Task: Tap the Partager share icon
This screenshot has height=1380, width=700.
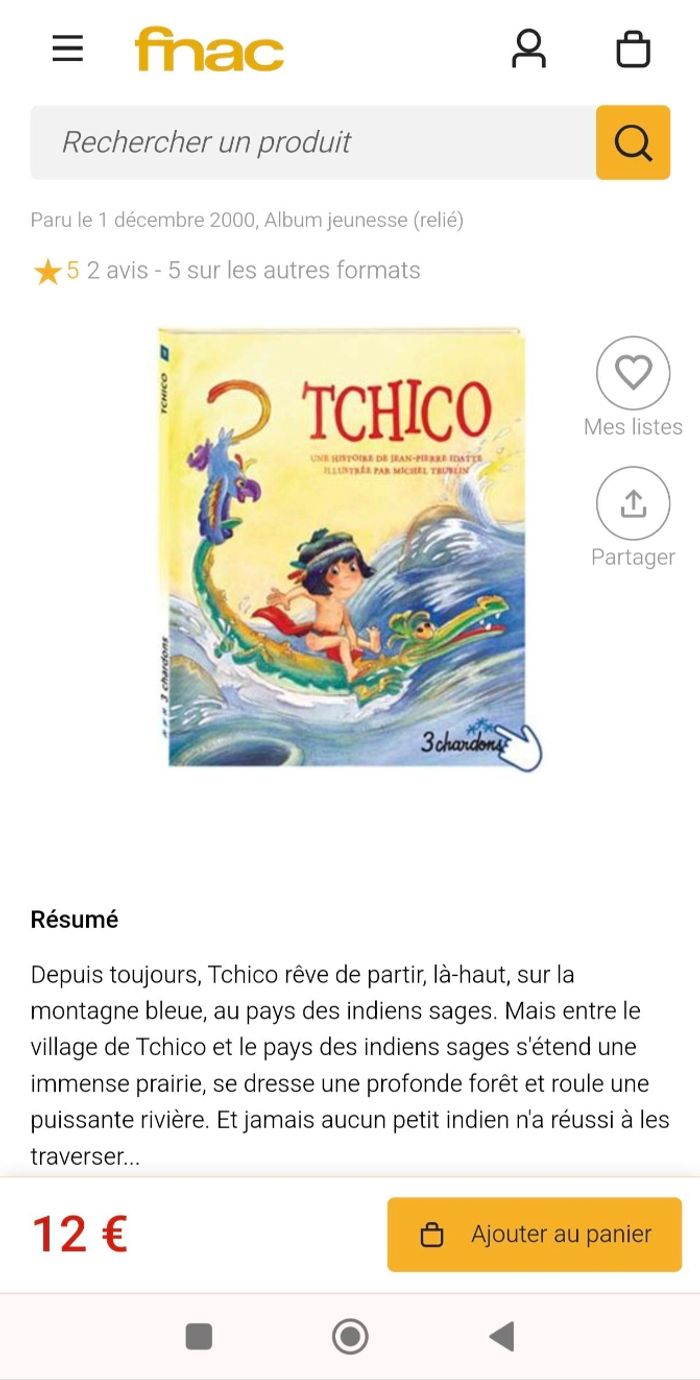Action: click(x=633, y=503)
